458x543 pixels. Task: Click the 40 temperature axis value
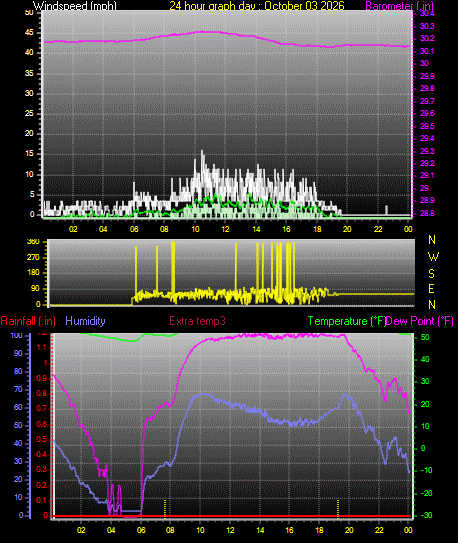pyautogui.click(x=425, y=359)
